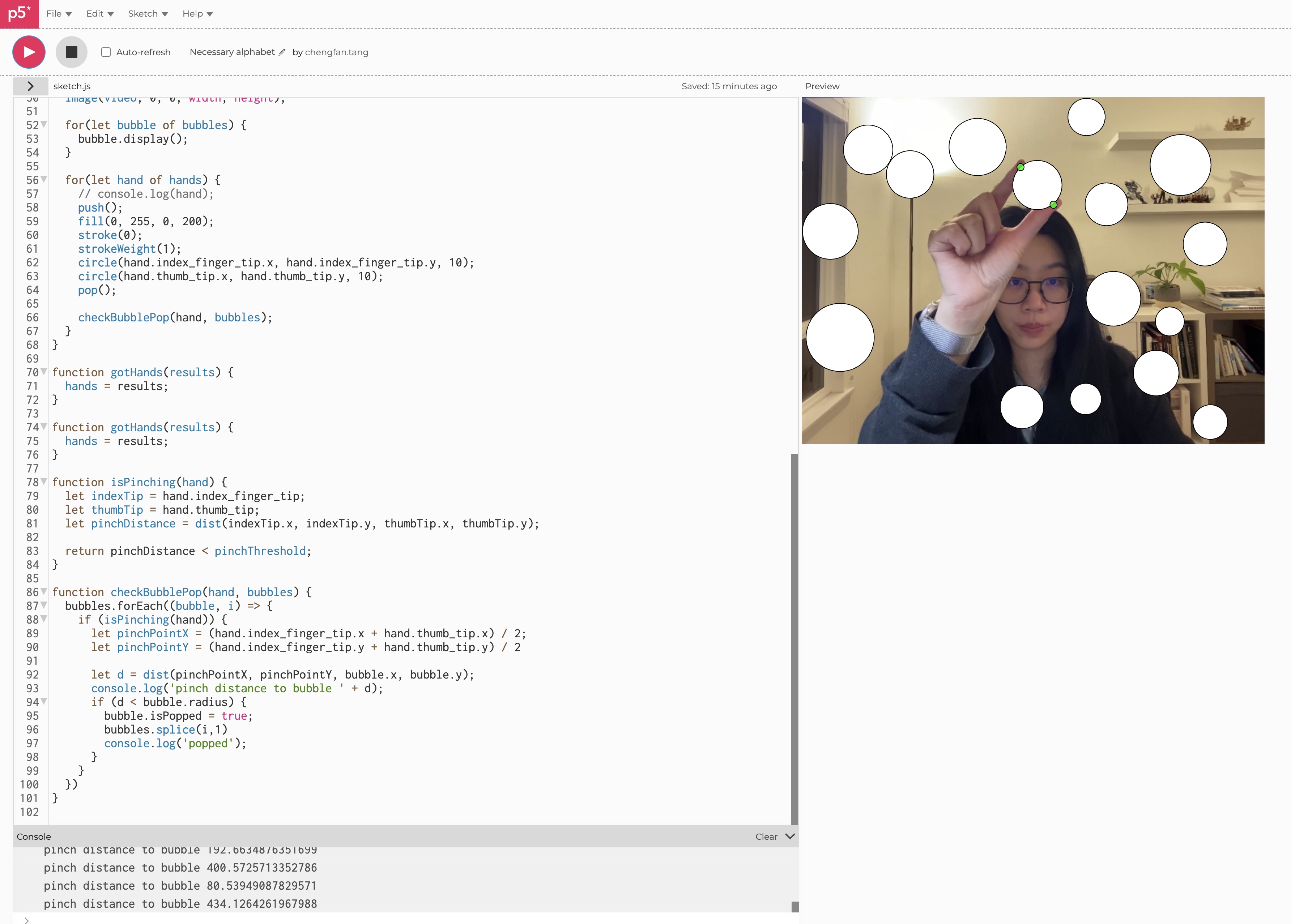Fold the code block at line 56

click(44, 180)
